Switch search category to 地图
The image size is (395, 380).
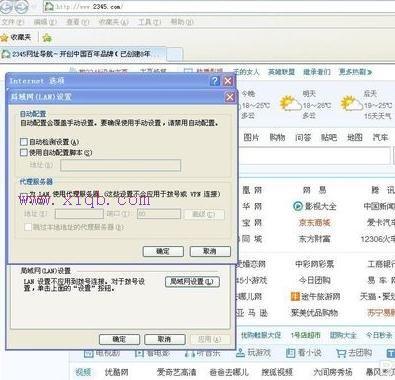pyautogui.click(x=355, y=137)
